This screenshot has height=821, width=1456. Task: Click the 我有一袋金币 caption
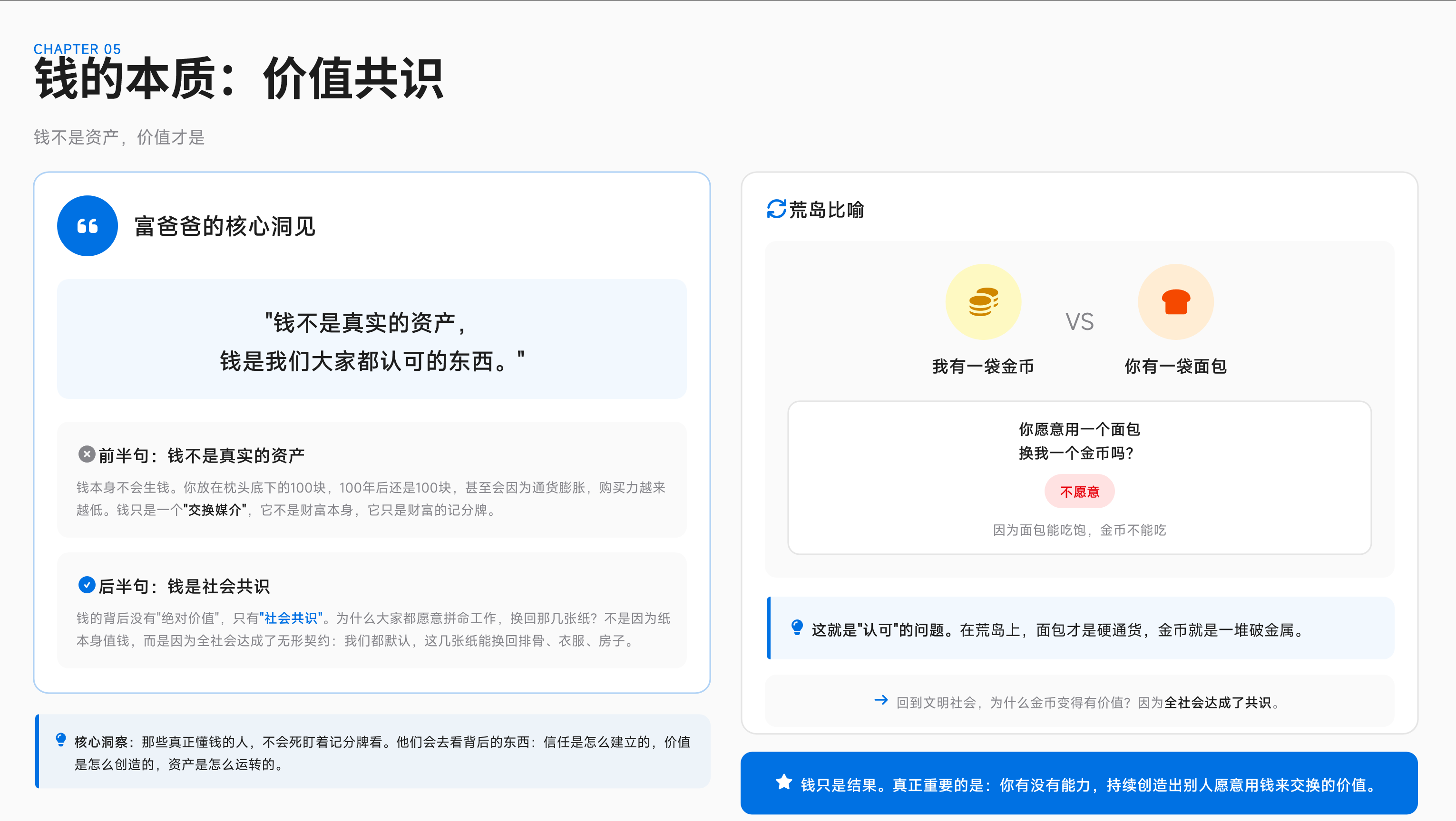(983, 367)
